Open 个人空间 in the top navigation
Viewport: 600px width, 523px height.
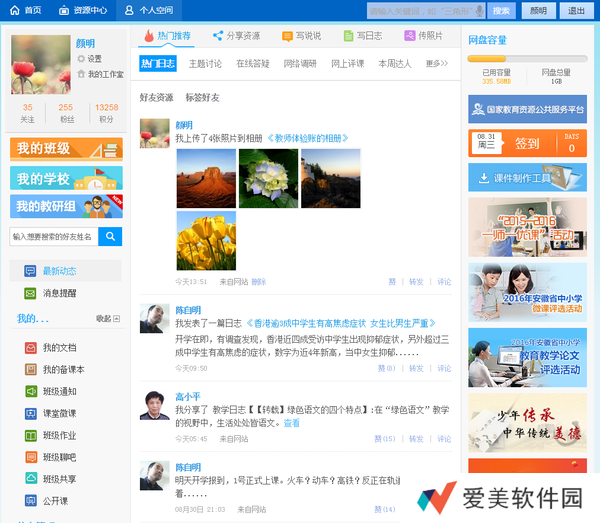point(149,10)
